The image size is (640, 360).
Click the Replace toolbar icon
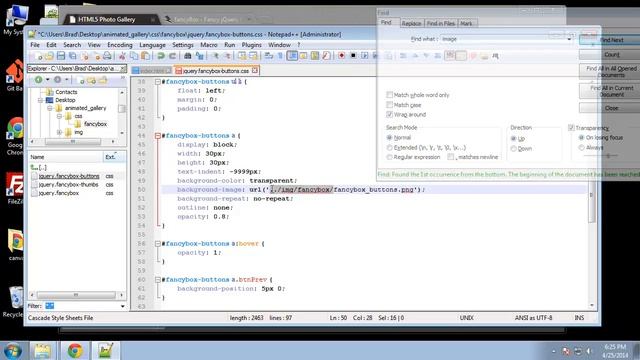coord(200,56)
